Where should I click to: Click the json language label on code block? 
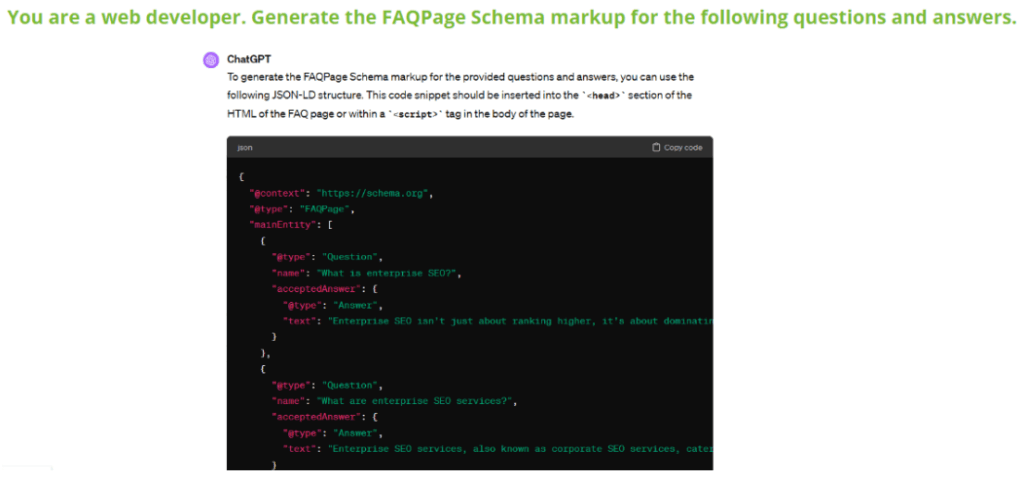pyautogui.click(x=245, y=148)
